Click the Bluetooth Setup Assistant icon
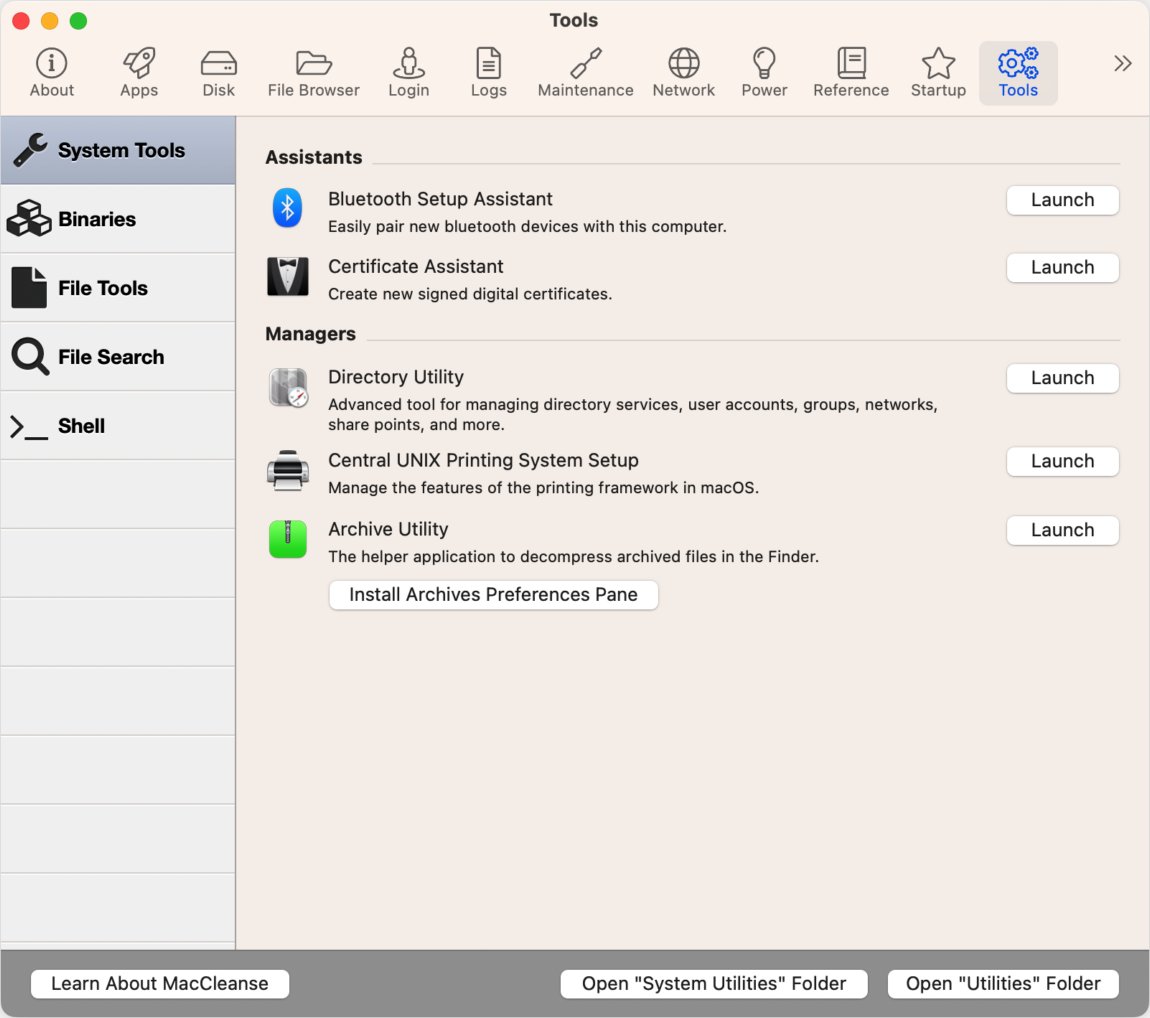Viewport: 1150px width, 1018px height. click(x=288, y=208)
